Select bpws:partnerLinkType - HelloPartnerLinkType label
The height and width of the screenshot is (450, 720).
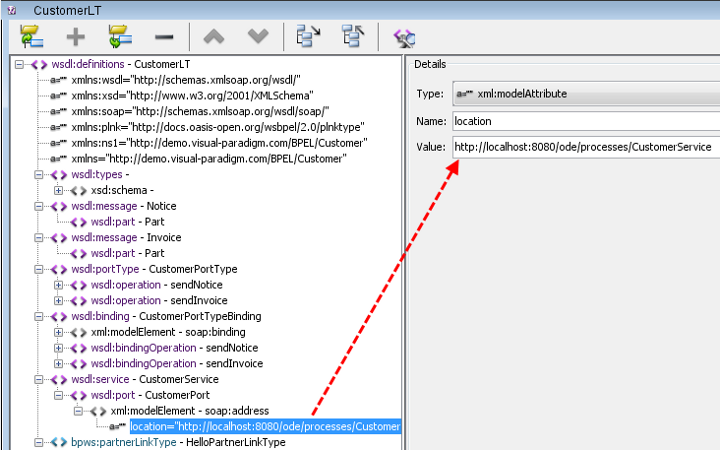click(x=178, y=442)
